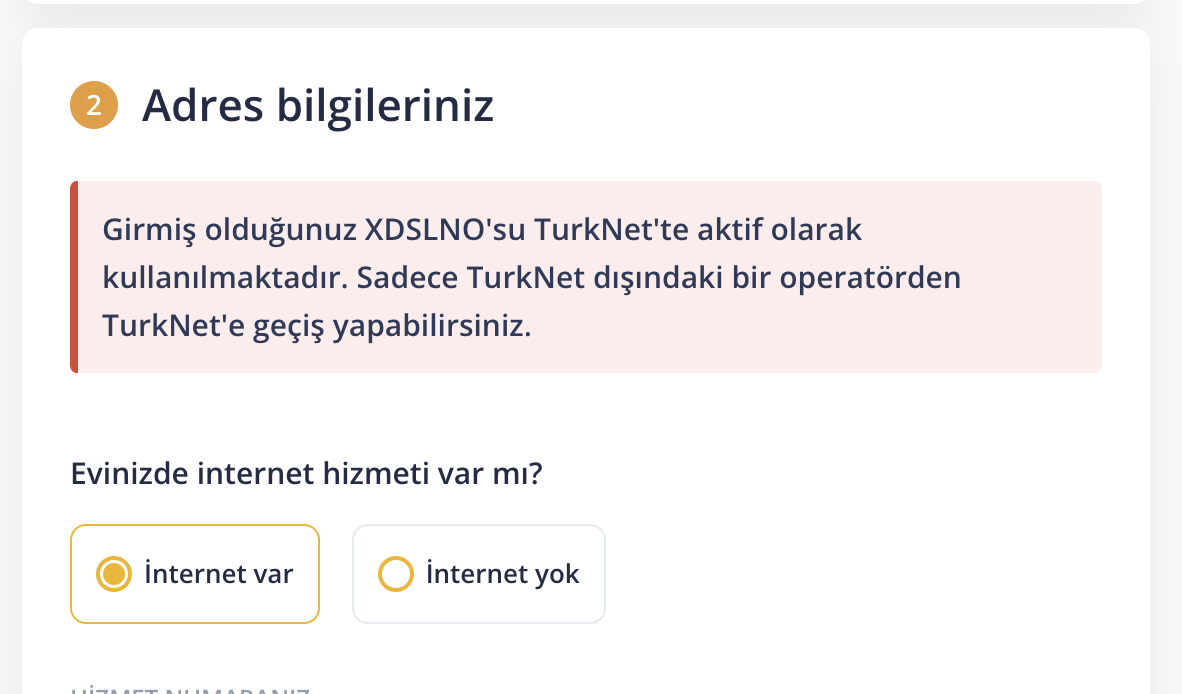Click the İnternet var label text
Screen dimensions: 1182x694
click(x=219, y=574)
